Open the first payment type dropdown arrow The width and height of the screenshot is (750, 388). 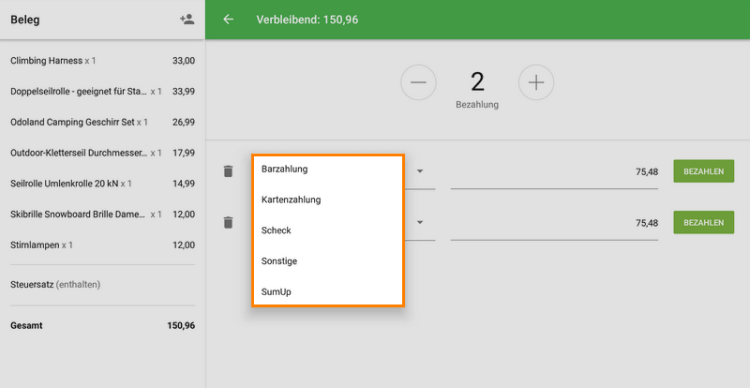pos(420,171)
